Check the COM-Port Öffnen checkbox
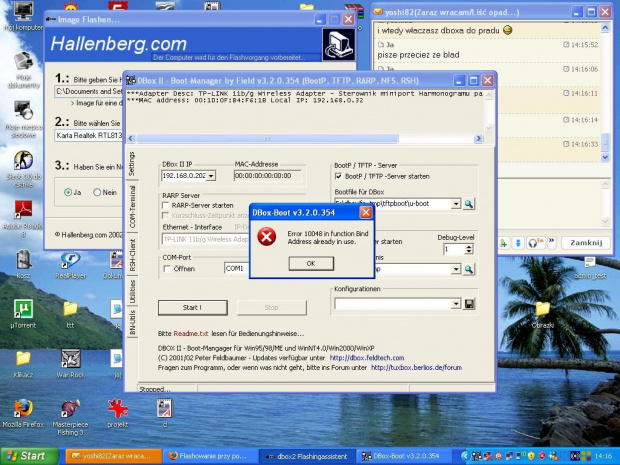Viewport: 620px width, 465px height. [167, 269]
